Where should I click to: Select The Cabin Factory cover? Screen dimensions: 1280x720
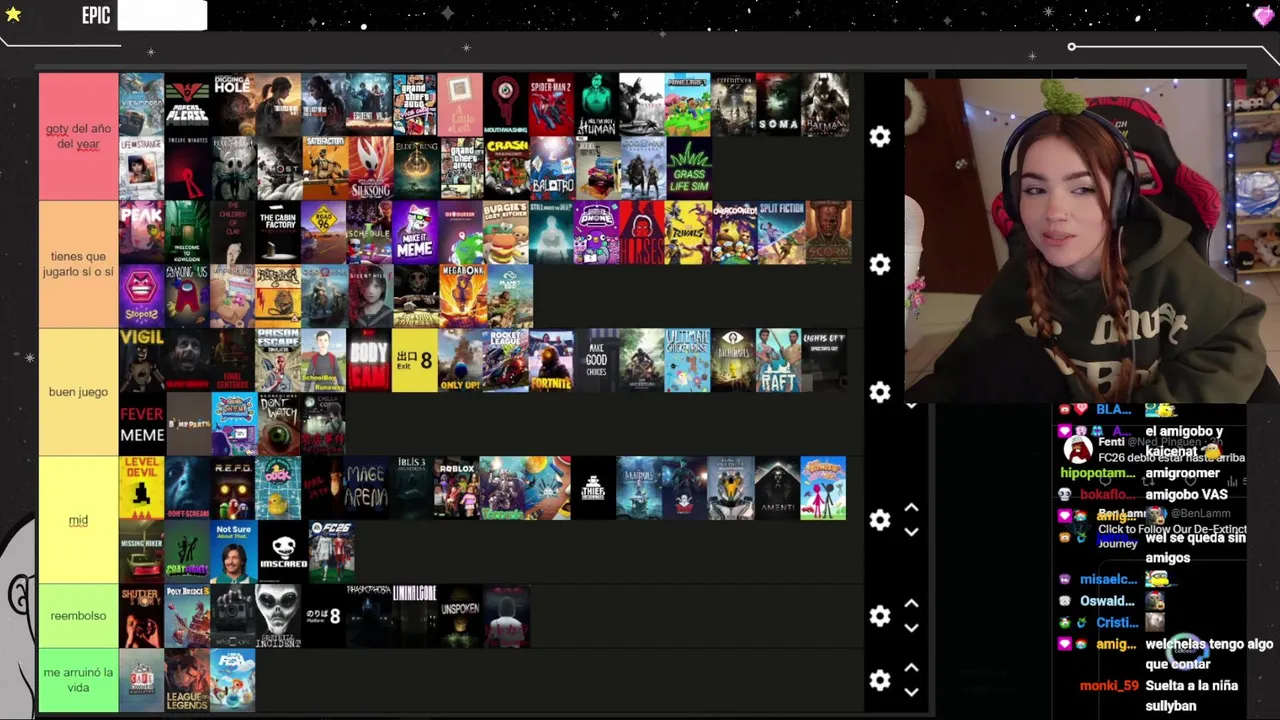coord(278,232)
